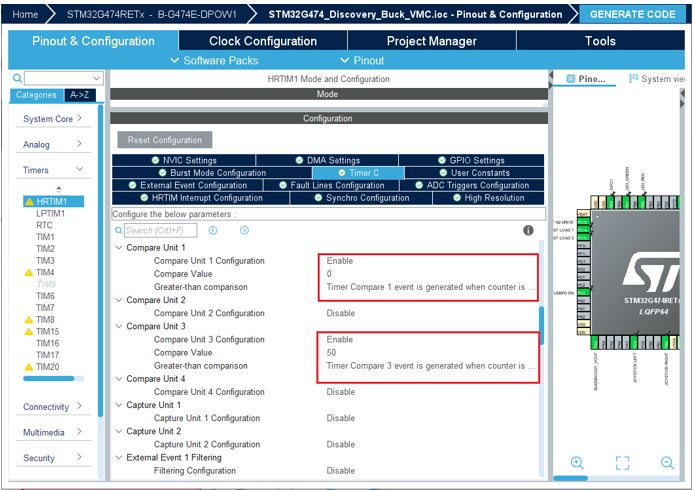
Task: Open the Pinout view tab
Action: [586, 79]
